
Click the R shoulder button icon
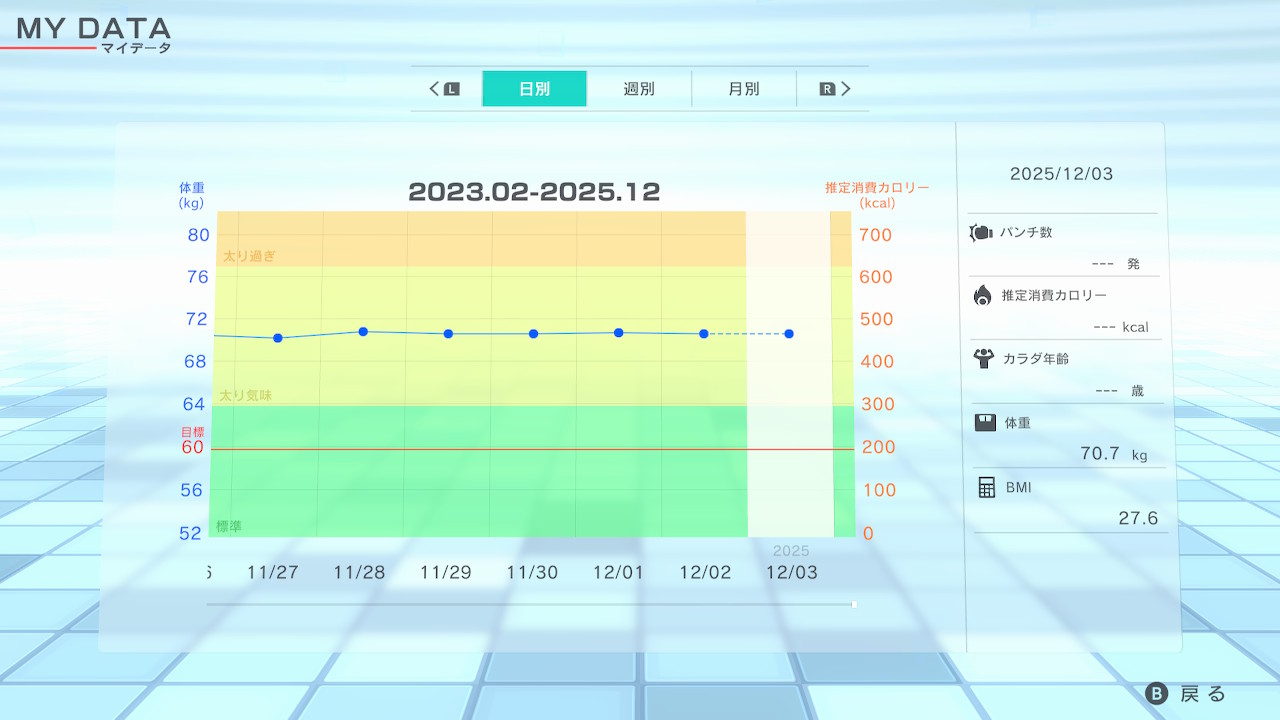(x=827, y=89)
